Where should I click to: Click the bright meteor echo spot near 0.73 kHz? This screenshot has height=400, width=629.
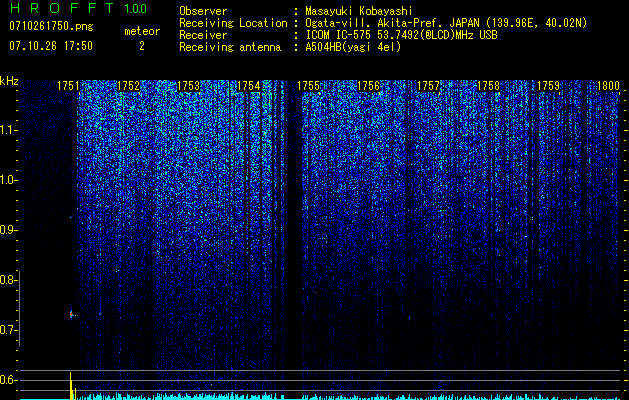(71, 315)
